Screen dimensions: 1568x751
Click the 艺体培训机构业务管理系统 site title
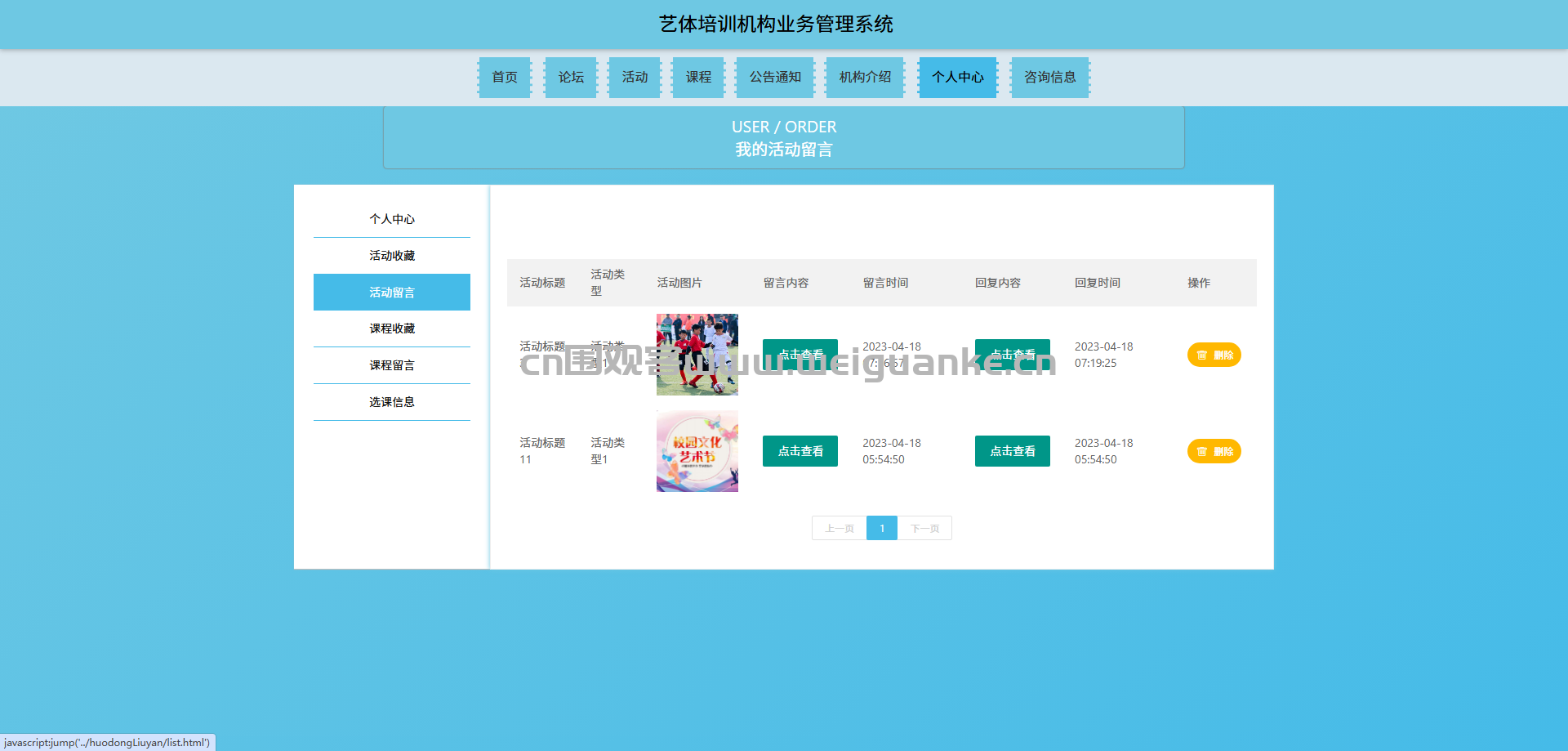click(776, 25)
